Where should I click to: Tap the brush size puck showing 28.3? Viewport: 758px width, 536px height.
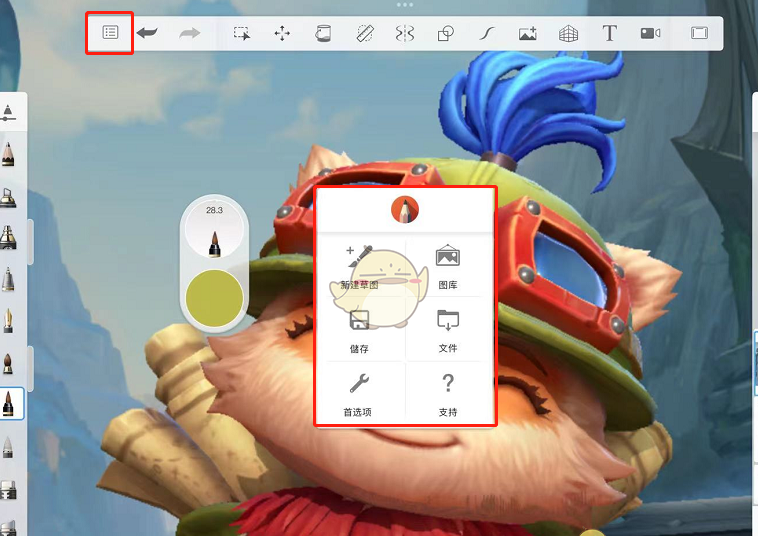(x=214, y=230)
